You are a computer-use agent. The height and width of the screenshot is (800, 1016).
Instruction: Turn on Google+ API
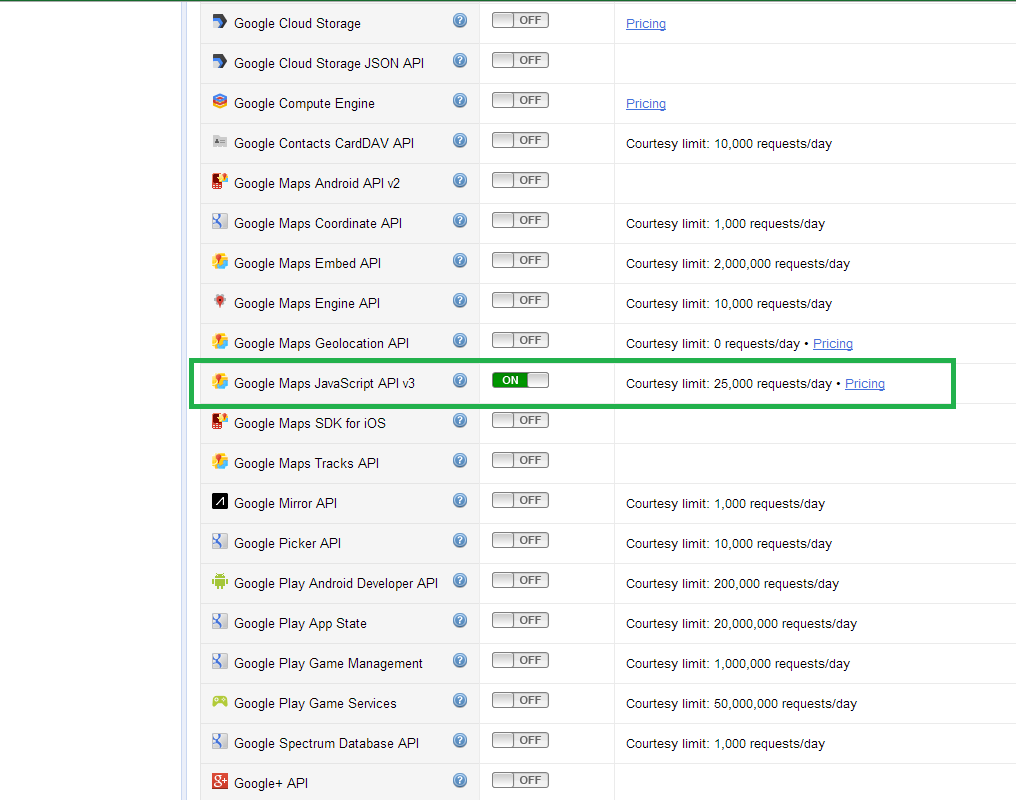520,781
